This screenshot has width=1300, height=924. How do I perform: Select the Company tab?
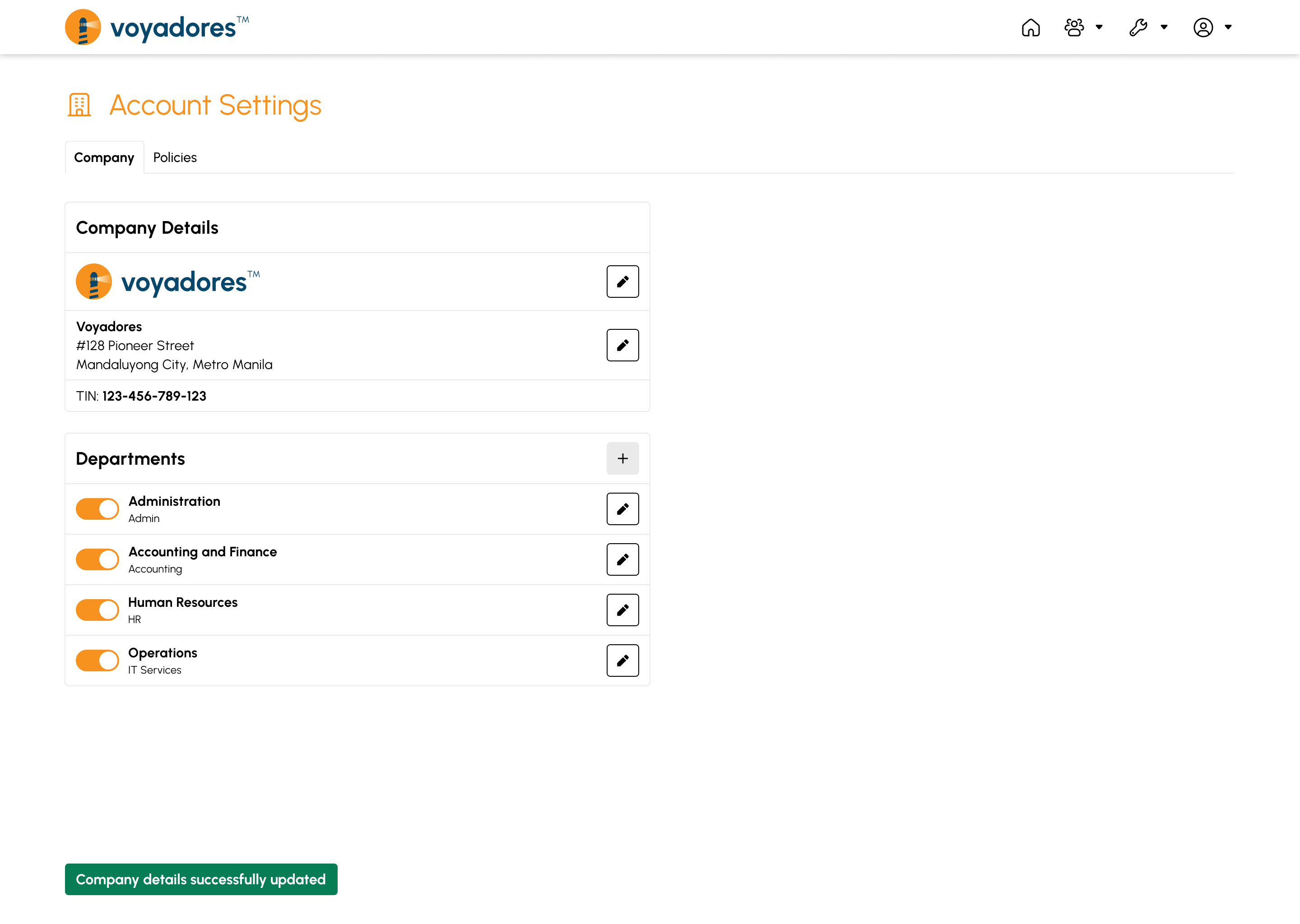(x=104, y=157)
